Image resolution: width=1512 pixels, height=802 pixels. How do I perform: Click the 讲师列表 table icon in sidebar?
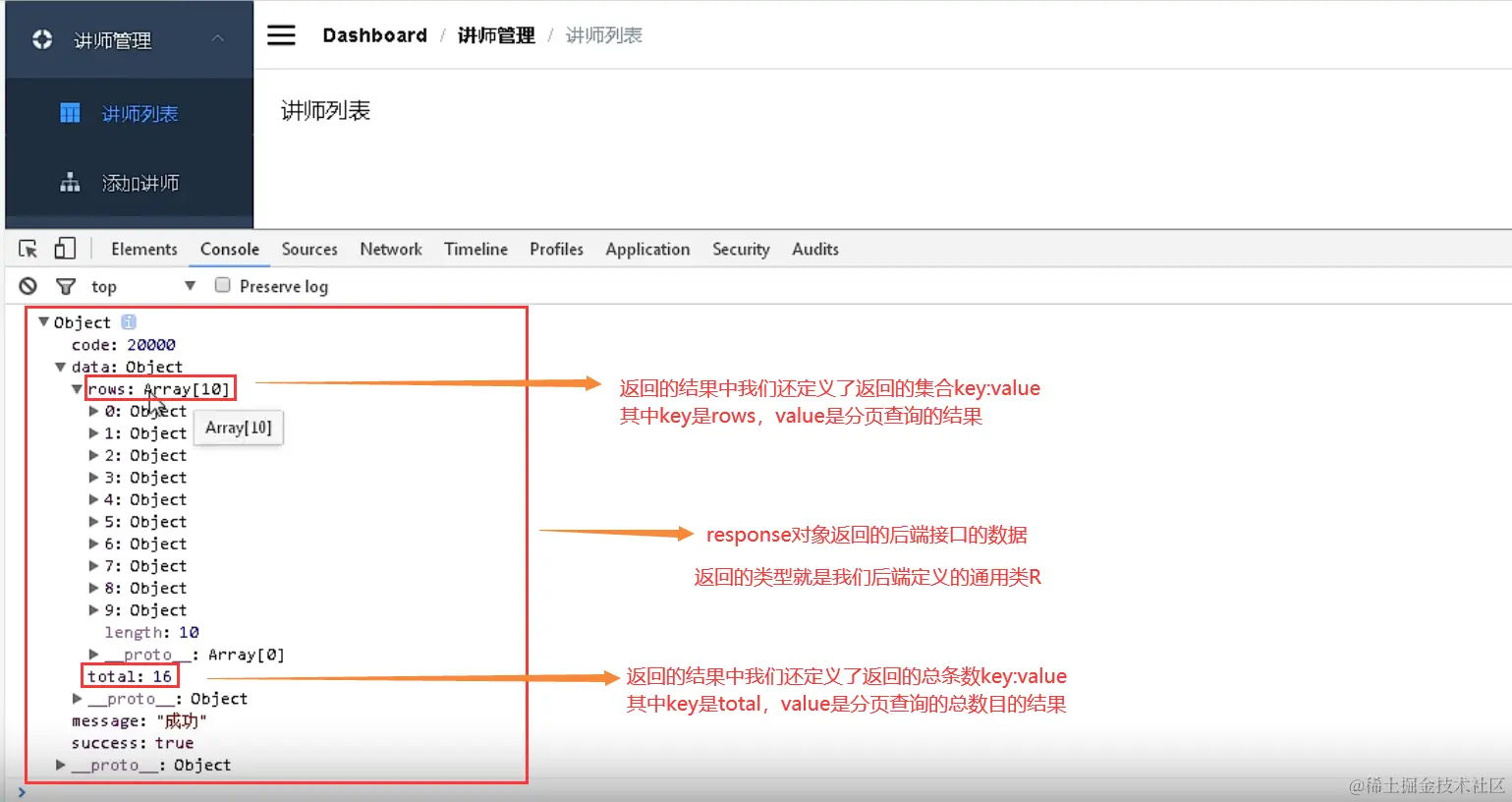tap(70, 113)
